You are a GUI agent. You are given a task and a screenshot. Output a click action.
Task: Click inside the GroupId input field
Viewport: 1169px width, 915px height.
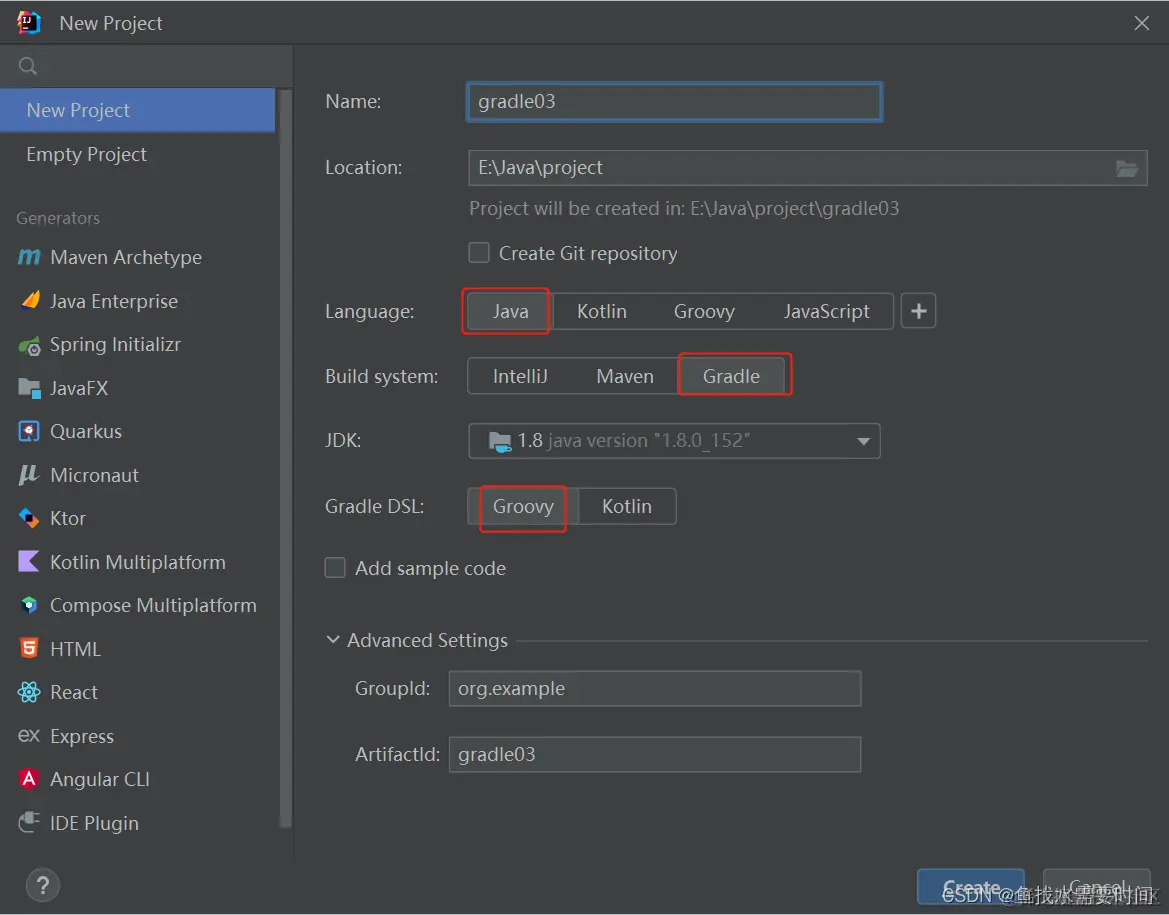(x=655, y=688)
